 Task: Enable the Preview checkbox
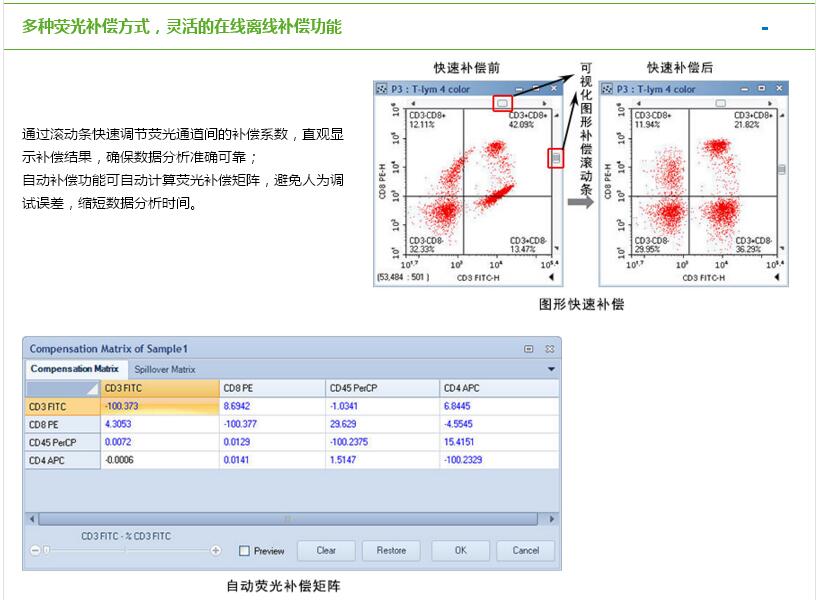[x=244, y=551]
